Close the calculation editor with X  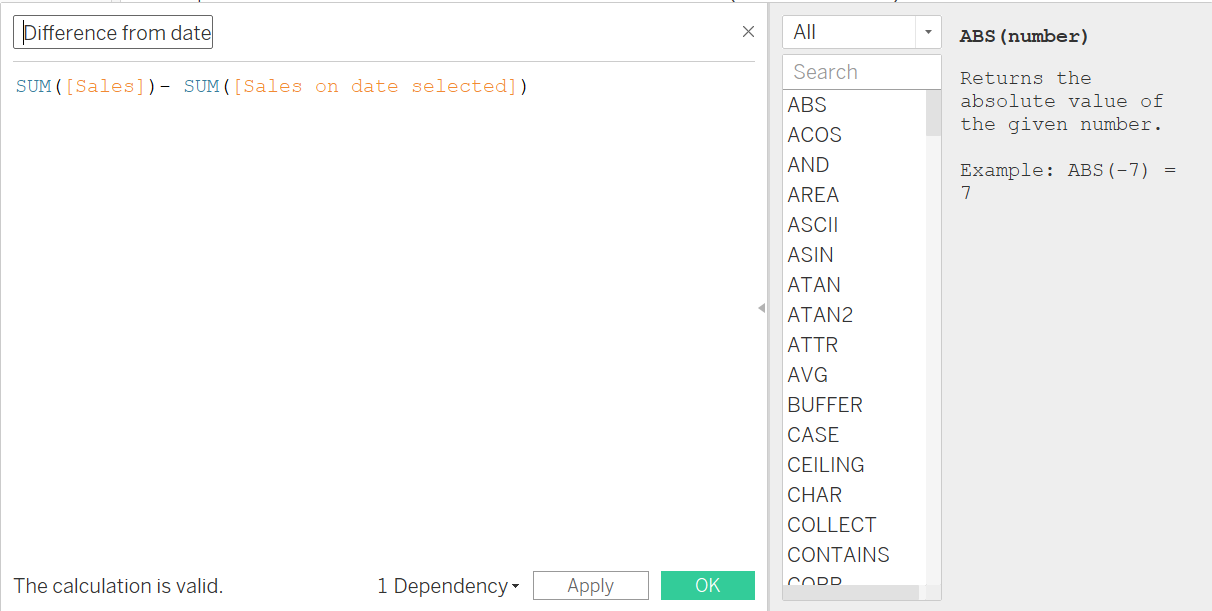click(x=748, y=32)
